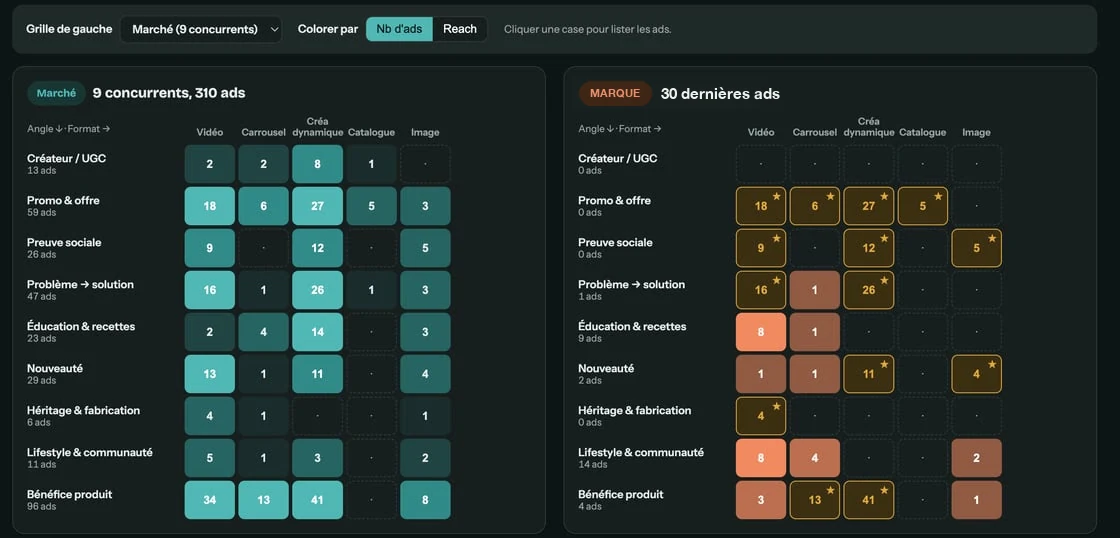Select market cell 8 in the Créateur / UGC row
Screen dimensions: 1120x538
pyautogui.click(x=317, y=164)
